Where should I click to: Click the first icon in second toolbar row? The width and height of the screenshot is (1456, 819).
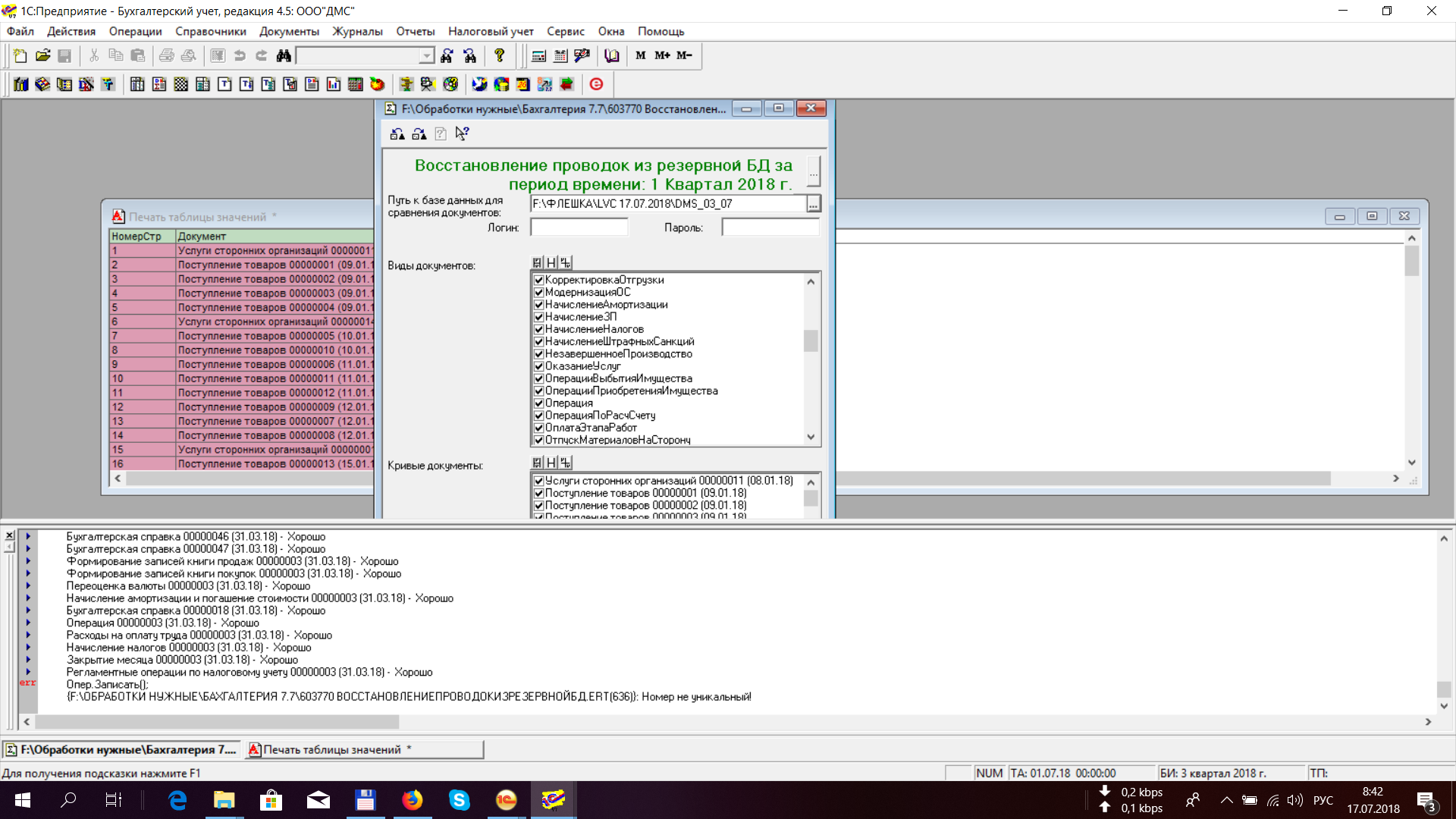pos(20,84)
